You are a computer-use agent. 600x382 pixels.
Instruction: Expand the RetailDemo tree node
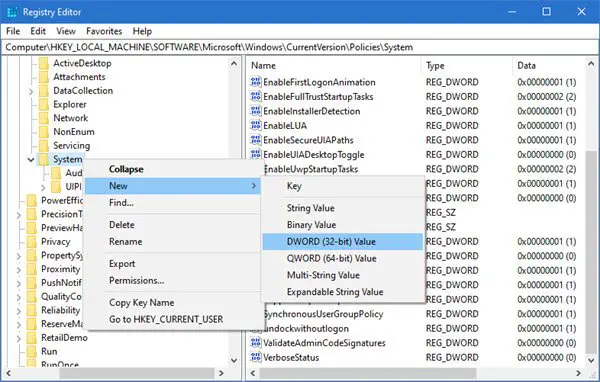(19, 338)
